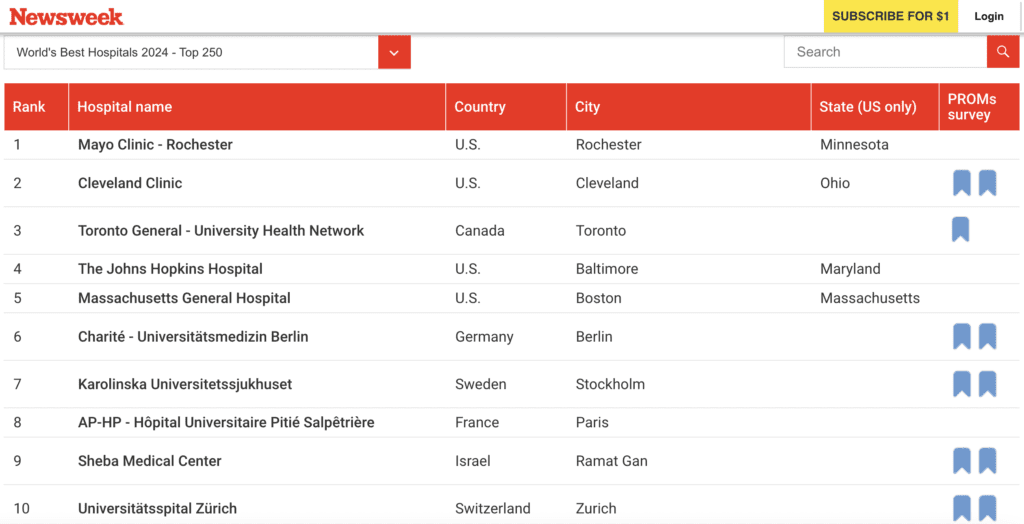Click Charité's second PROMs ribbon icon
Image resolution: width=1024 pixels, height=524 pixels.
(987, 336)
